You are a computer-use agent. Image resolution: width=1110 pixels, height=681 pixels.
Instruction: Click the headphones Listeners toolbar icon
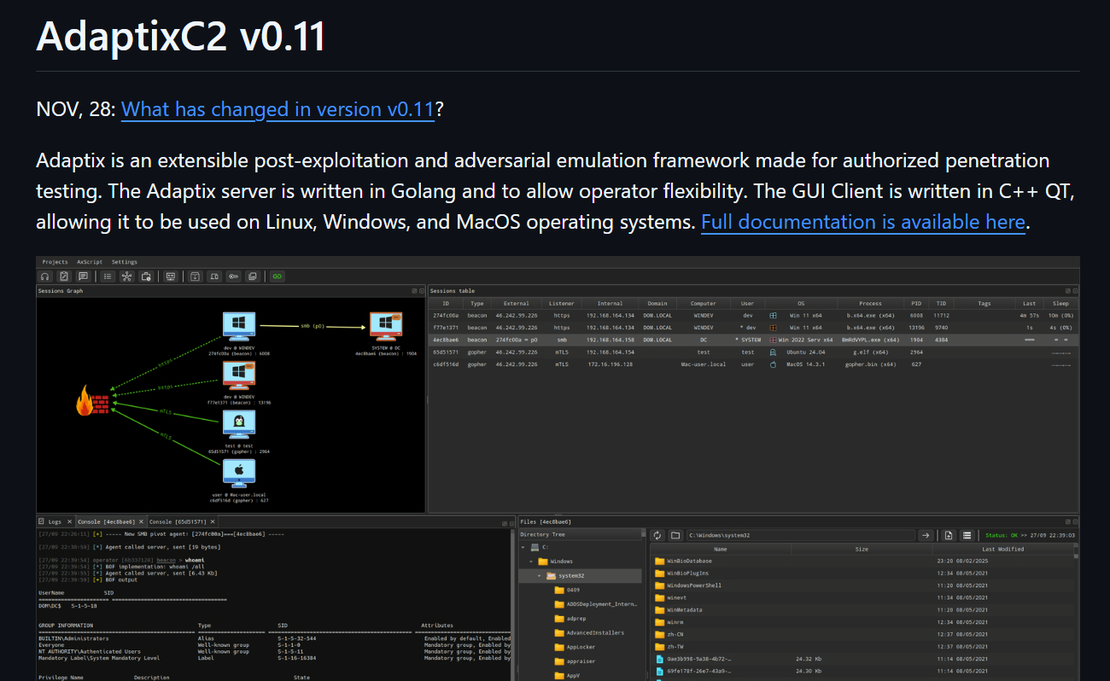[45, 276]
